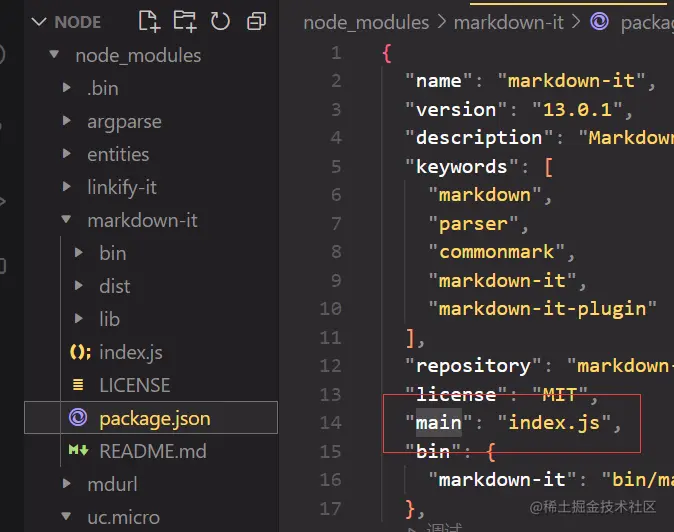Image resolution: width=674 pixels, height=532 pixels.
Task: Click the "parser" keyword on line 7
Action: pos(473,224)
